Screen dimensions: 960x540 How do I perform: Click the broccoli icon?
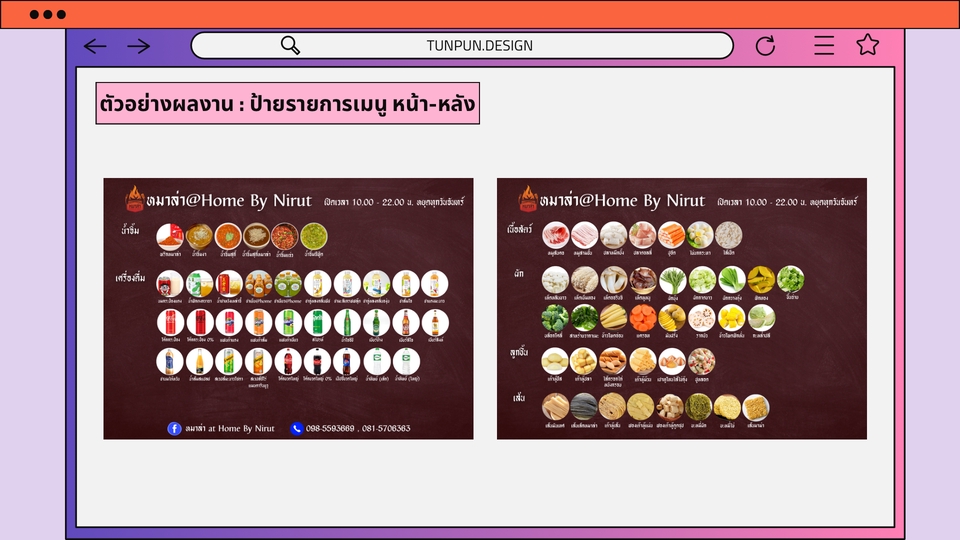(555, 319)
